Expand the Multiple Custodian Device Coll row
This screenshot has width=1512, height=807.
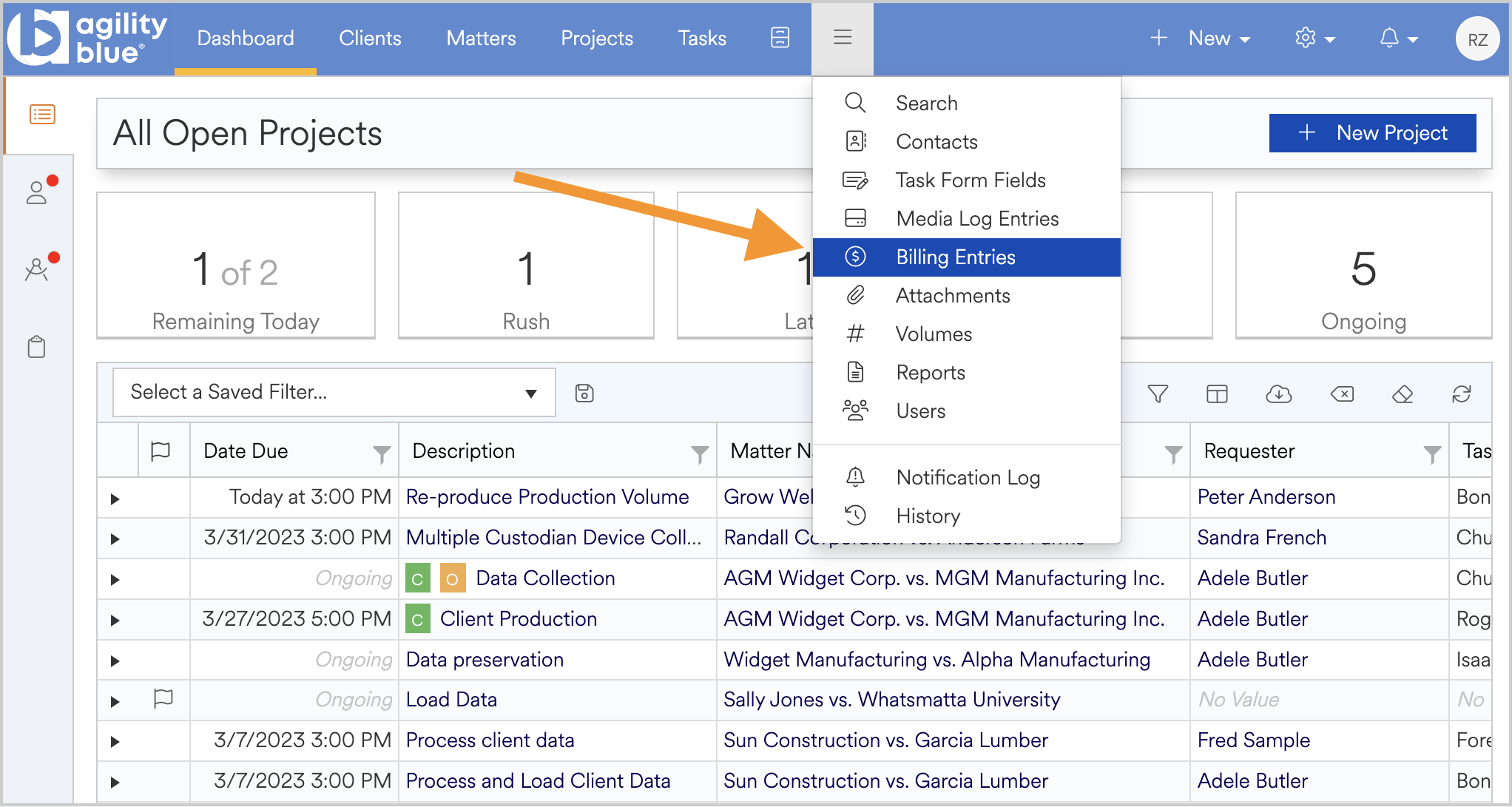coord(115,539)
